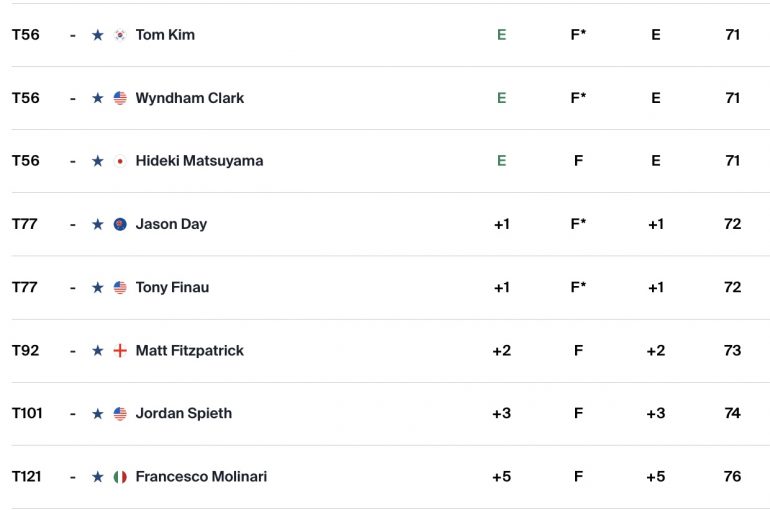Image resolution: width=770 pixels, height=510 pixels.
Task: Toggle favorite star for Tom Kim
Action: (x=98, y=35)
